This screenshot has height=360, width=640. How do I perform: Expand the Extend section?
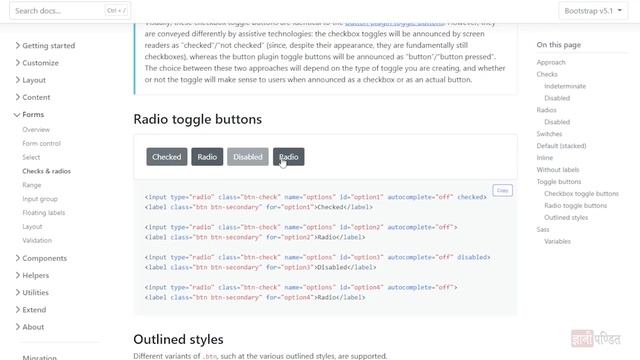(x=31, y=310)
